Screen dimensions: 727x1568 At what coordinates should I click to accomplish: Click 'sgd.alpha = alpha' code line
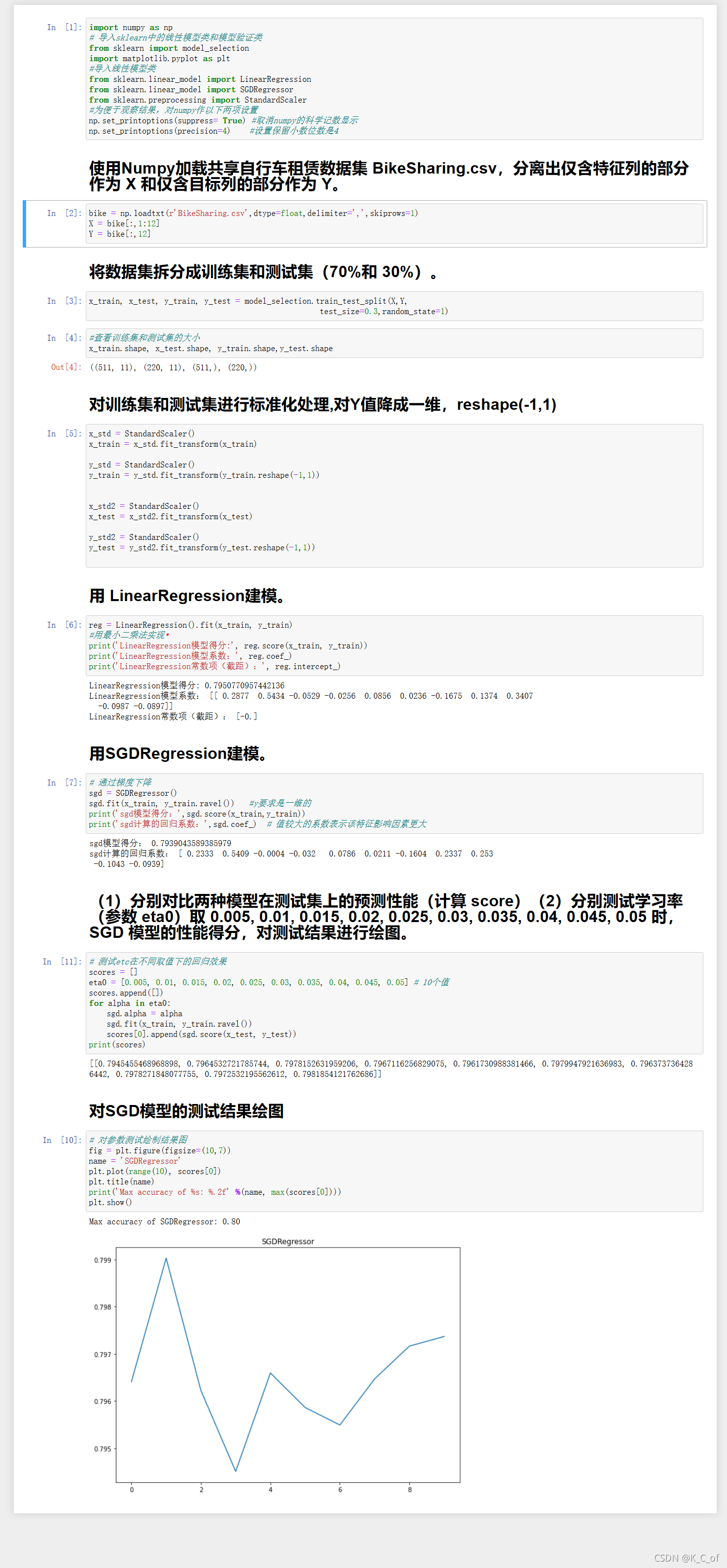(x=145, y=1013)
